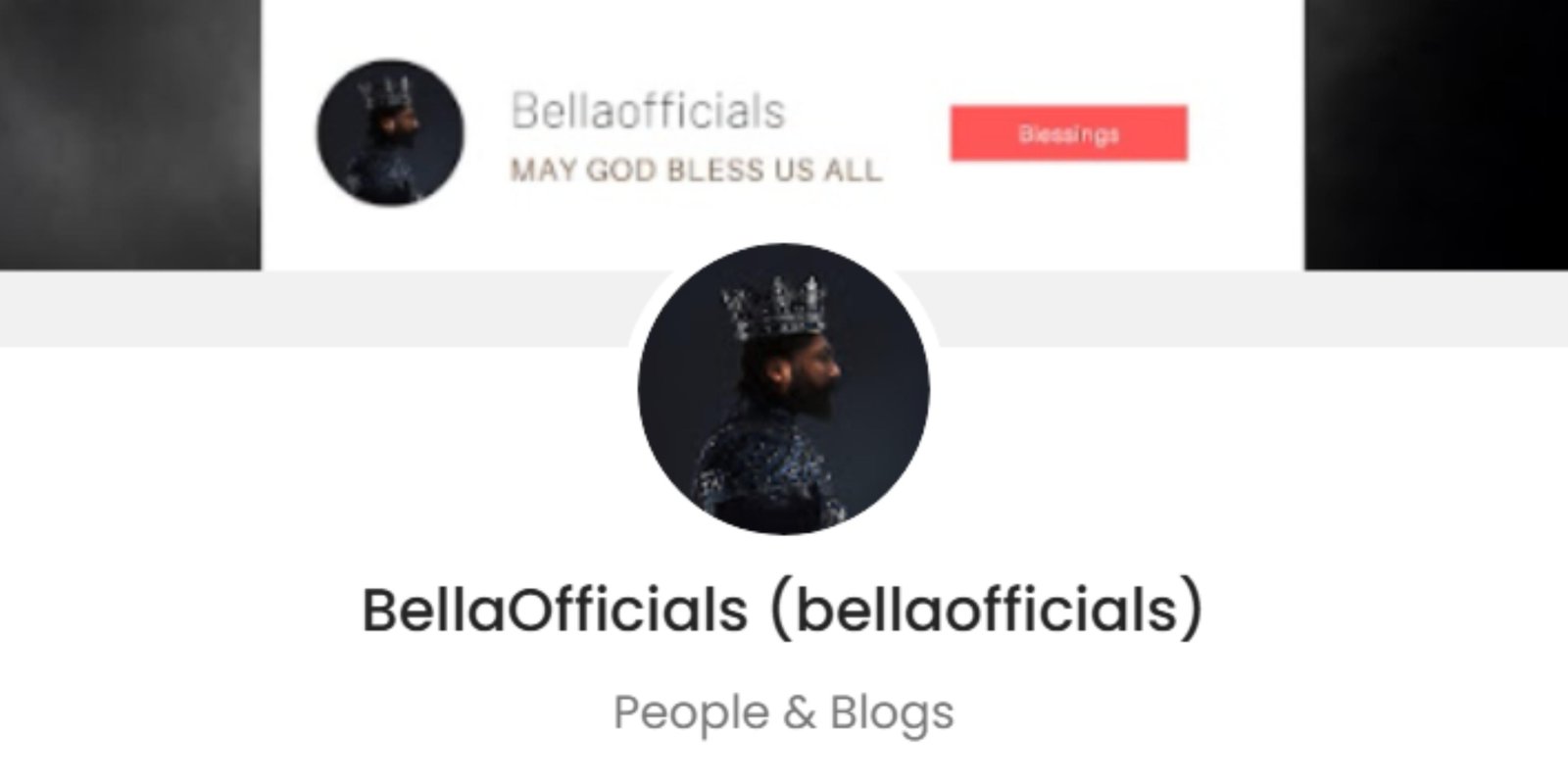Open the People & Blogs category

coord(784,713)
